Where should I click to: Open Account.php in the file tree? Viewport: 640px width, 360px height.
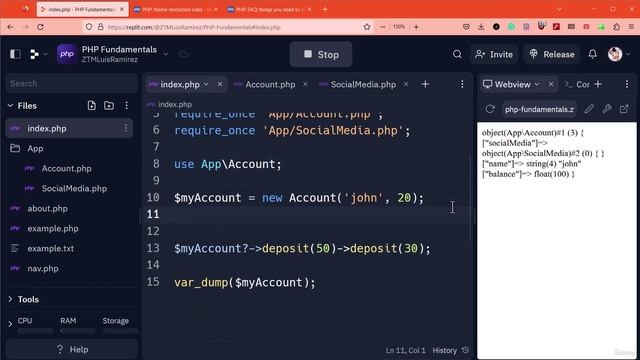tap(66, 169)
